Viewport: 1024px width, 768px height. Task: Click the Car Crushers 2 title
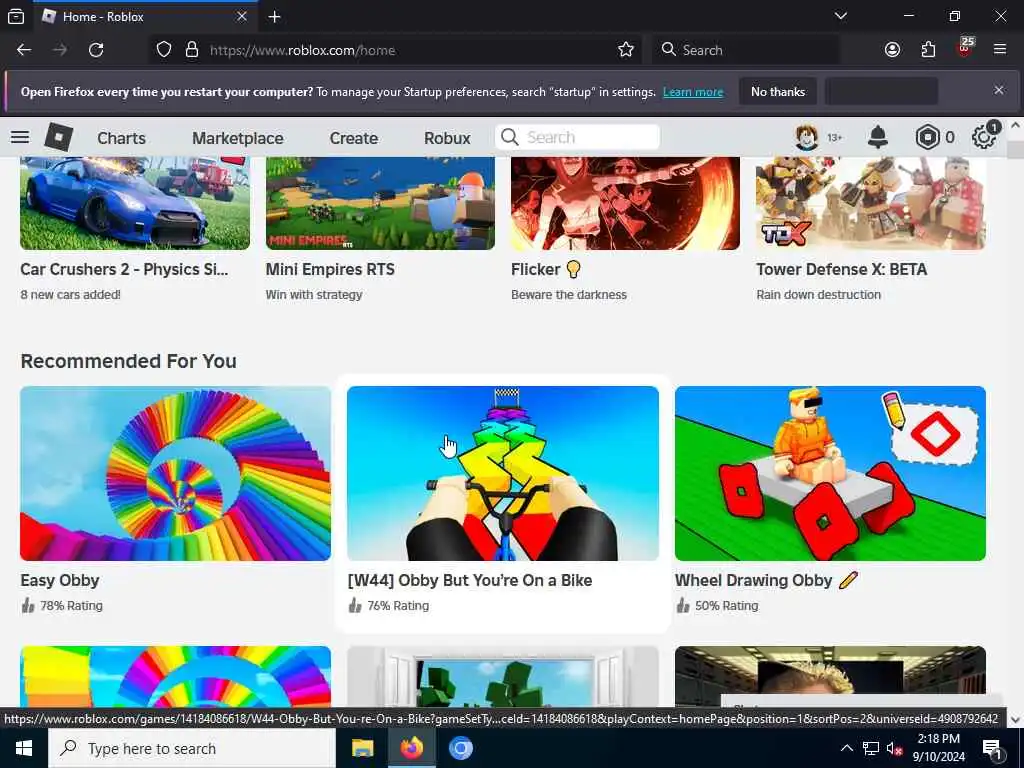tap(124, 269)
